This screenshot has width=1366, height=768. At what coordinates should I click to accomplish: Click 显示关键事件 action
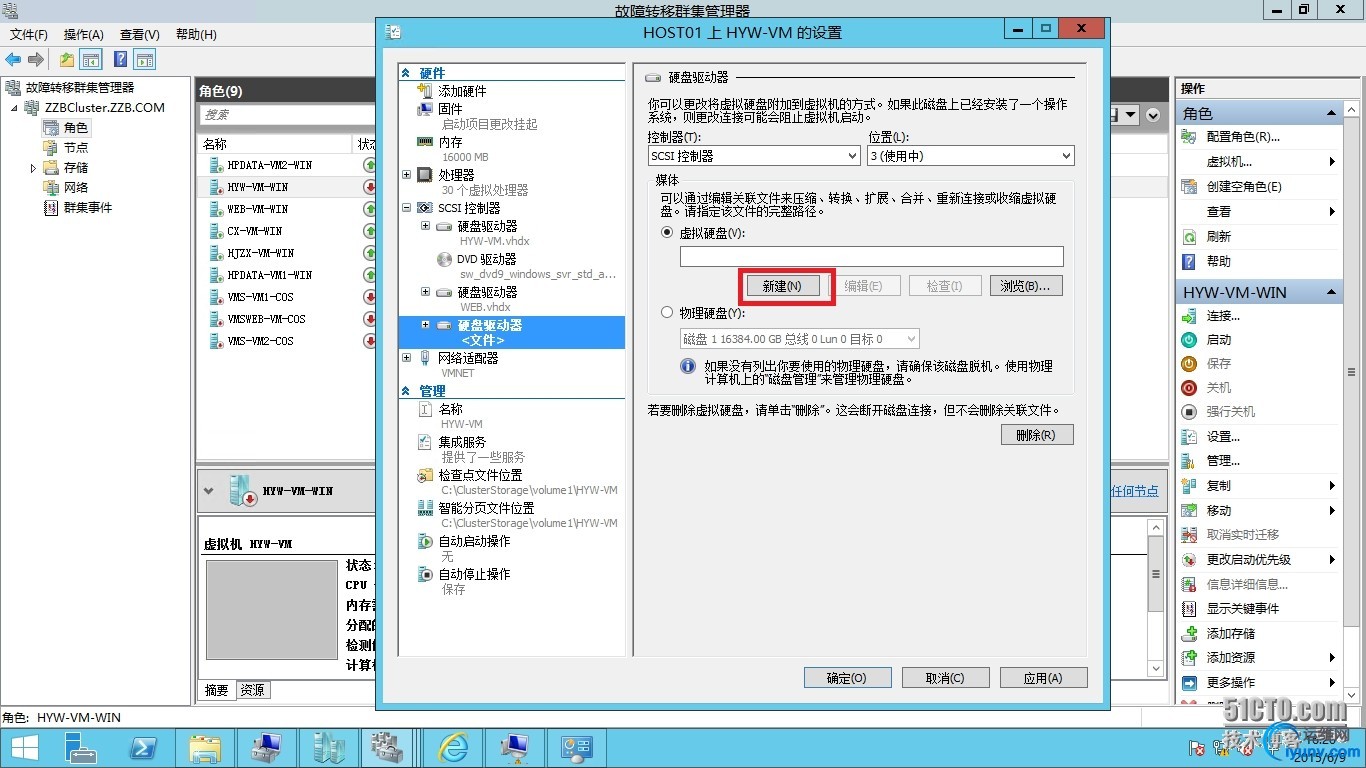(1243, 609)
